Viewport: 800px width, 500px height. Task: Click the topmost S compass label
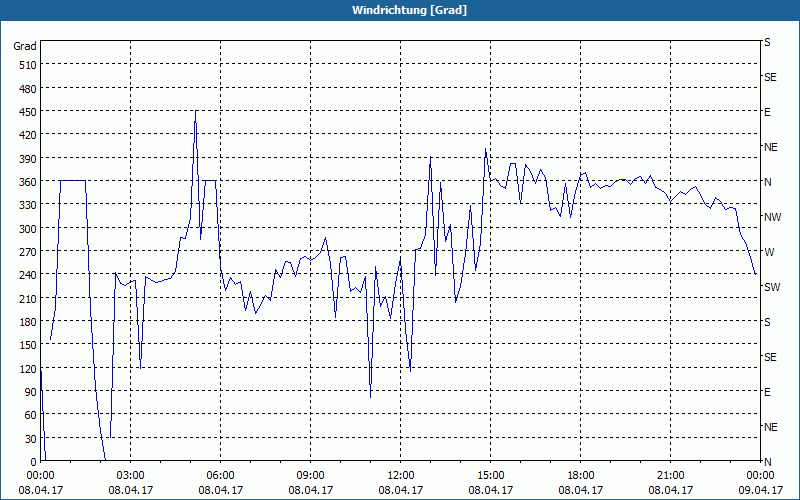(x=768, y=43)
